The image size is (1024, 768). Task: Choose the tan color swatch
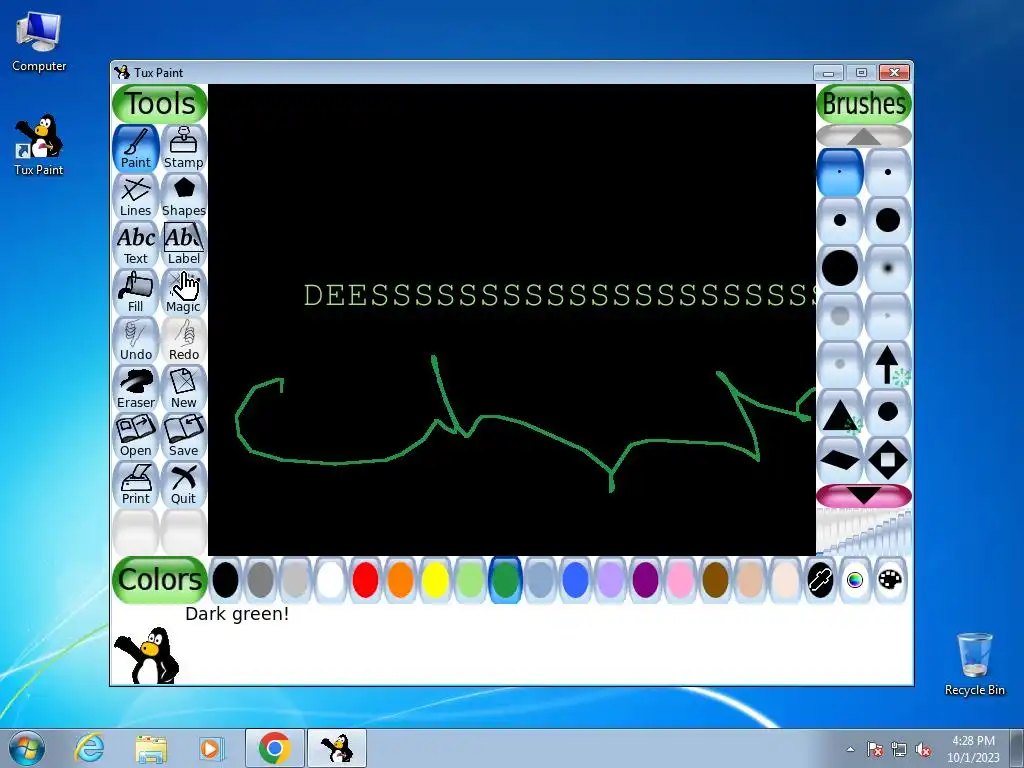point(750,580)
